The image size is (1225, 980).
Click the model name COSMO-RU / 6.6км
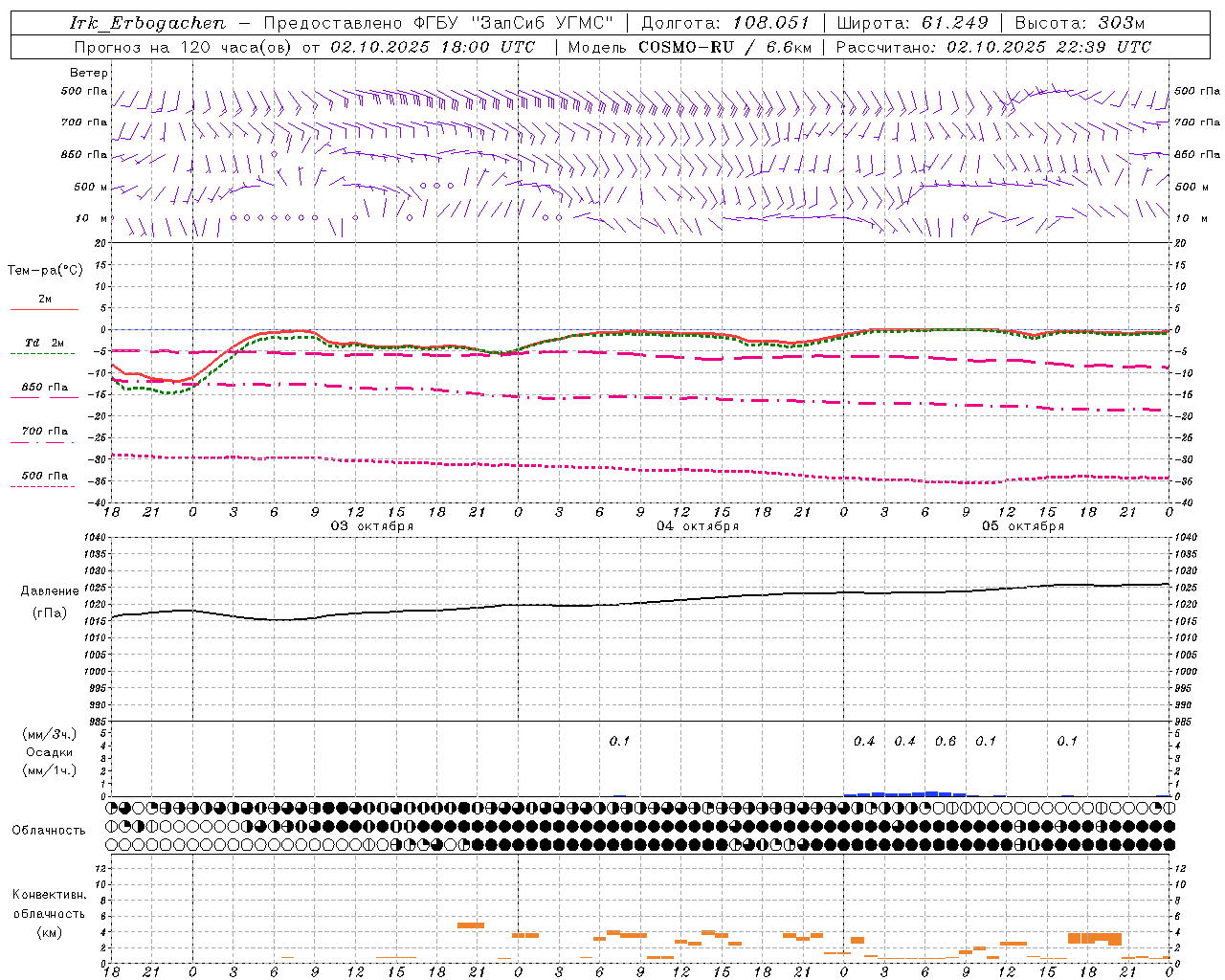725,47
